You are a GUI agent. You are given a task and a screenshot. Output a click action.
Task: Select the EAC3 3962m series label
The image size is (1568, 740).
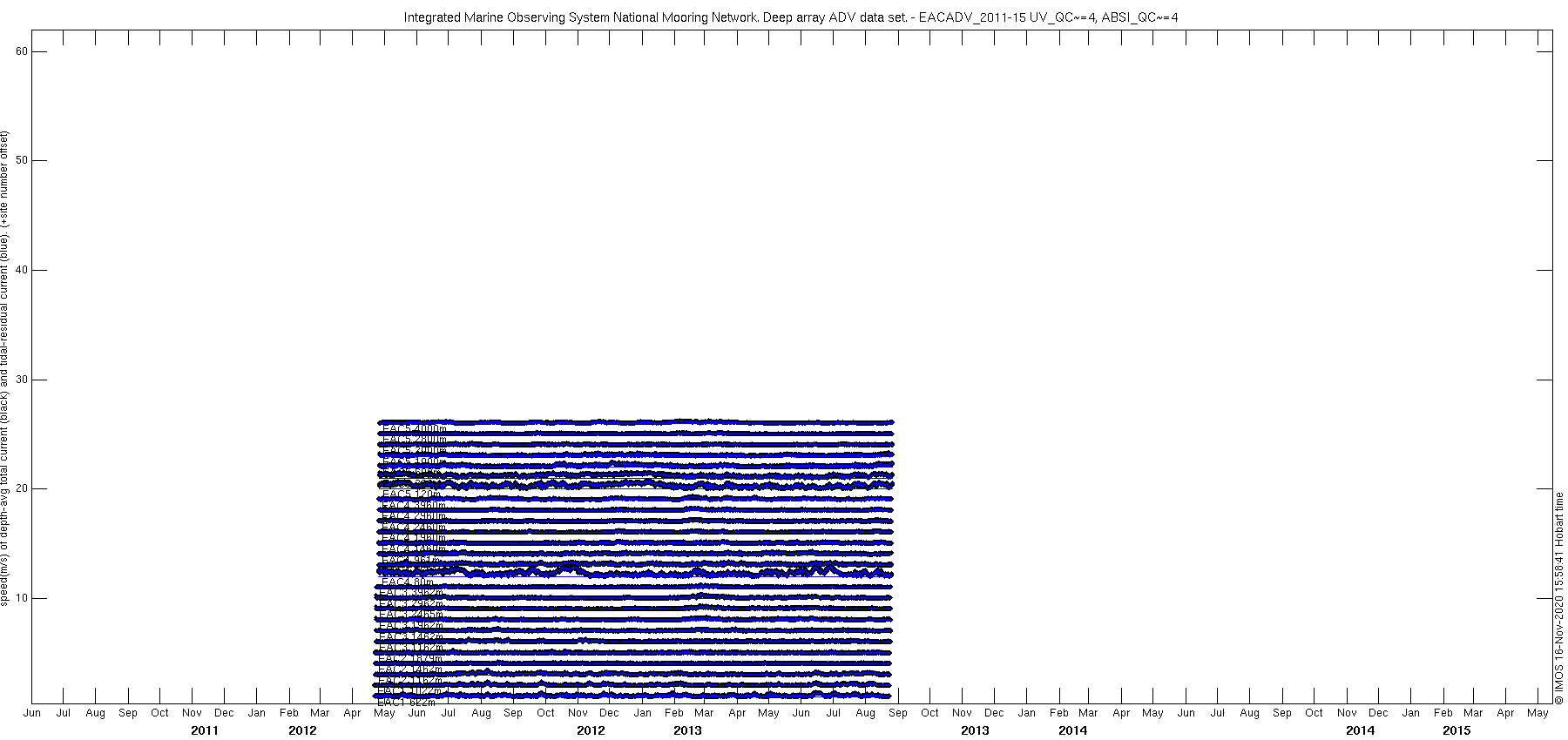(411, 593)
